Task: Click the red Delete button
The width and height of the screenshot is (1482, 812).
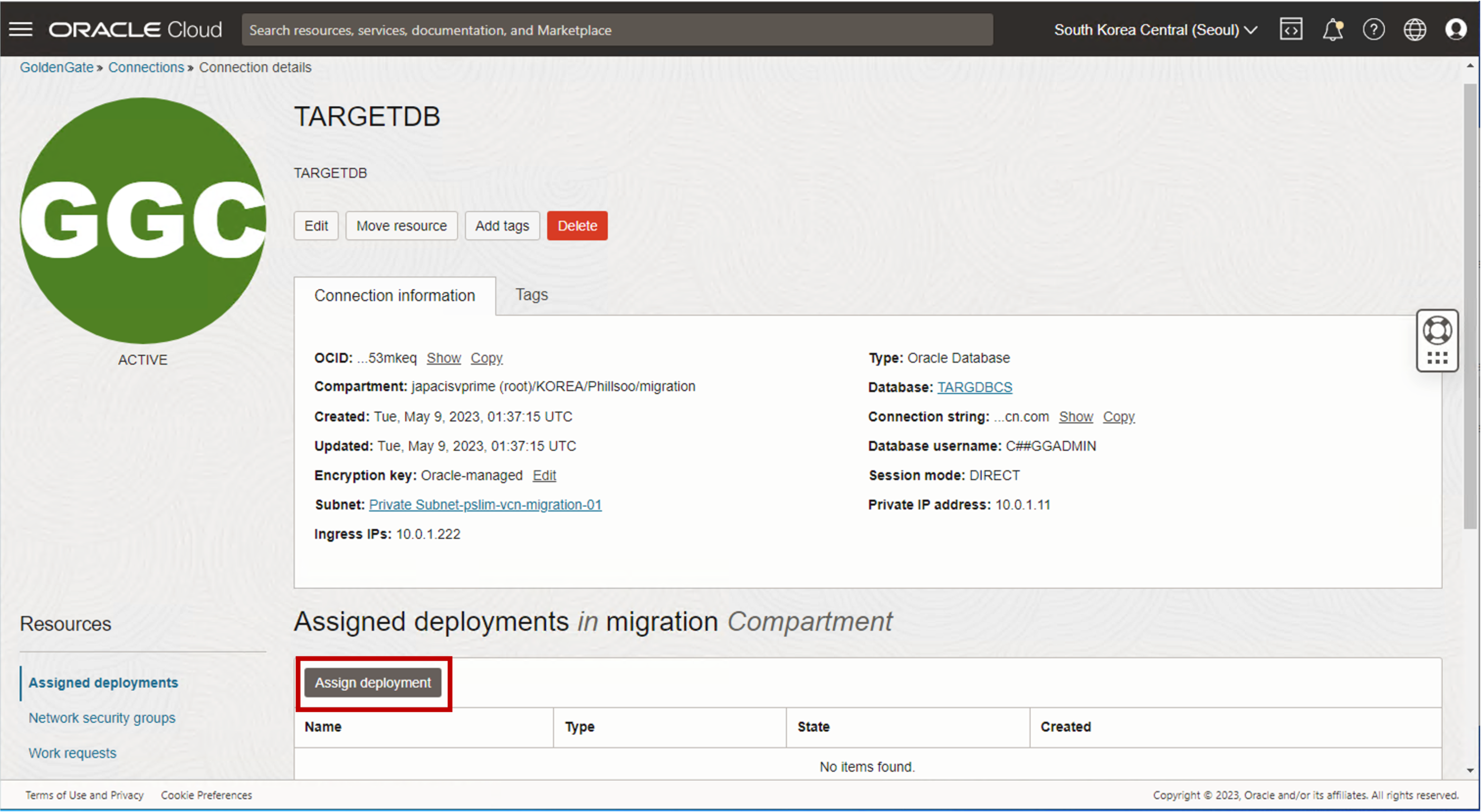Action: [x=577, y=226]
